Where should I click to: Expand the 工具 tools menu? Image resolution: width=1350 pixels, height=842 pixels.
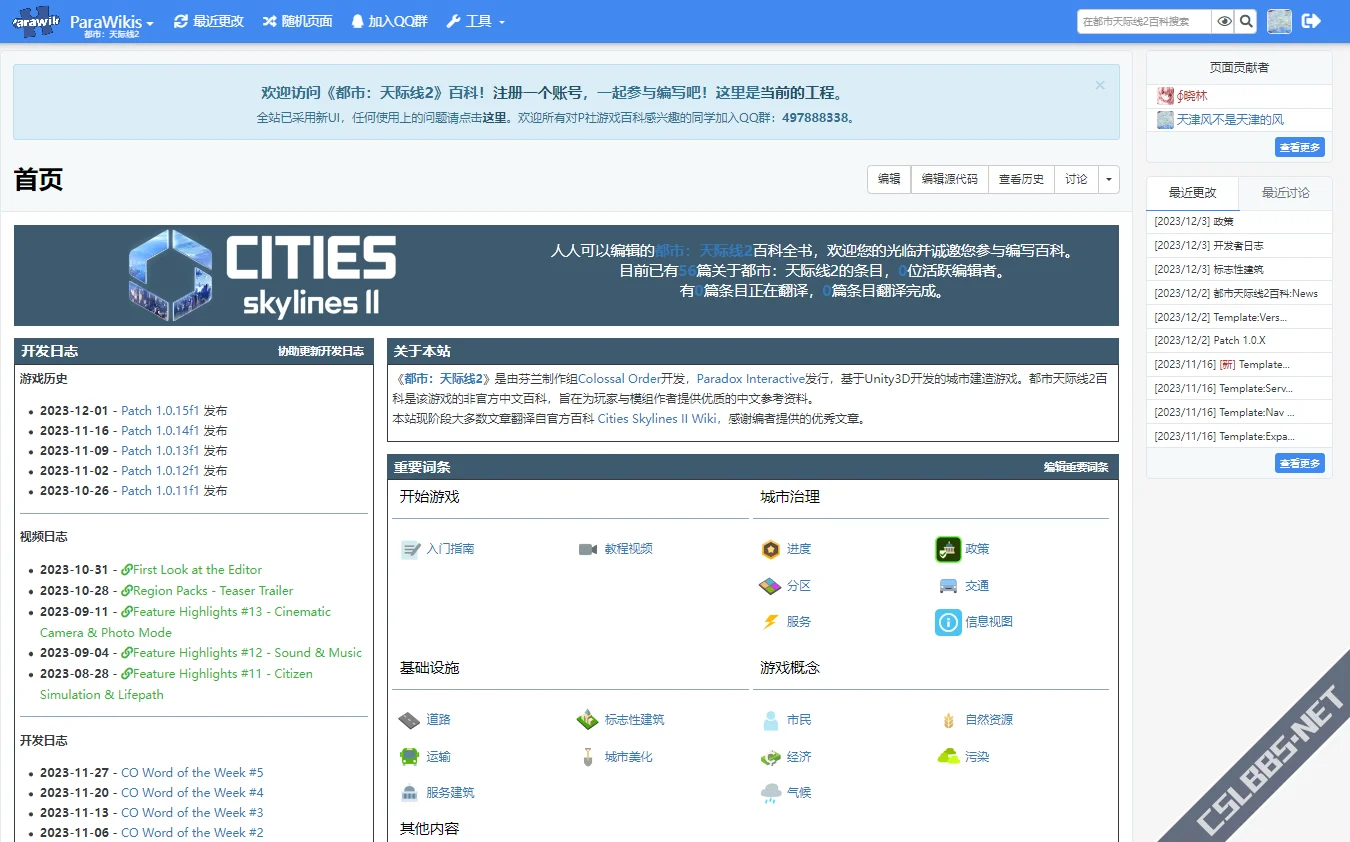pos(475,21)
